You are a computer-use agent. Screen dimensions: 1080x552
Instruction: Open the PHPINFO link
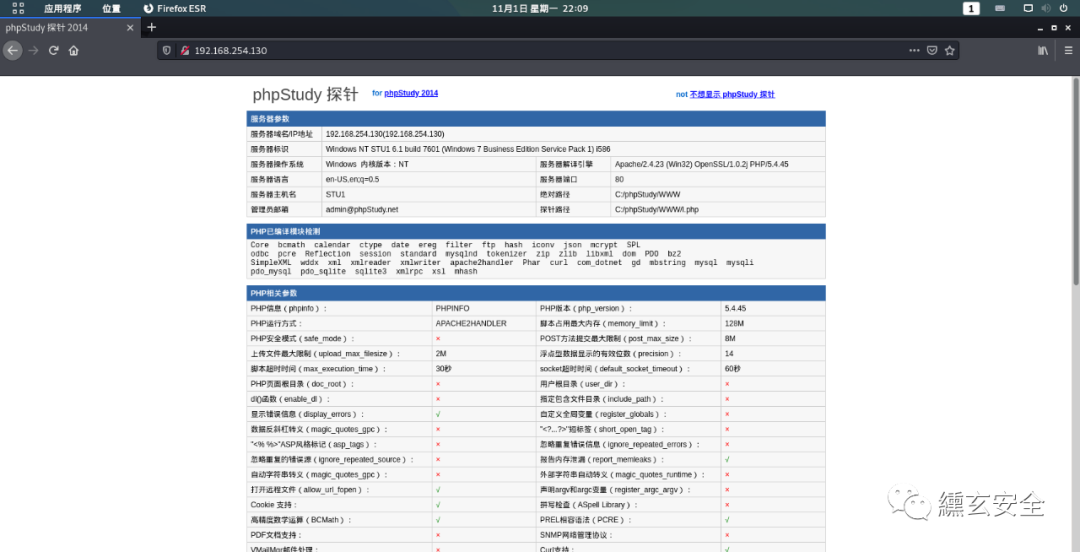coord(453,308)
